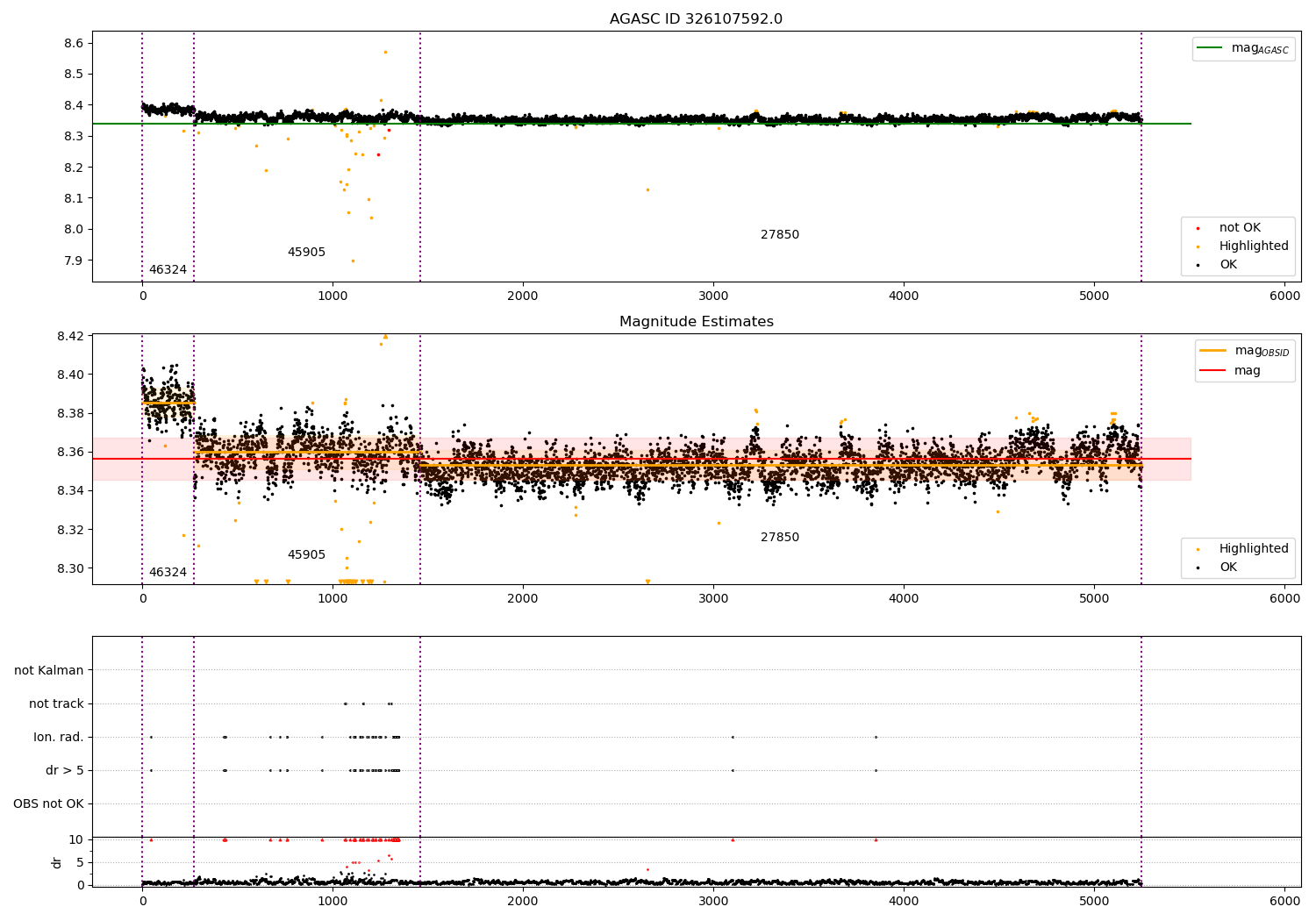Click the orange outlier point near 8.57 magnitude
The image size is (1316, 921).
click(x=385, y=52)
